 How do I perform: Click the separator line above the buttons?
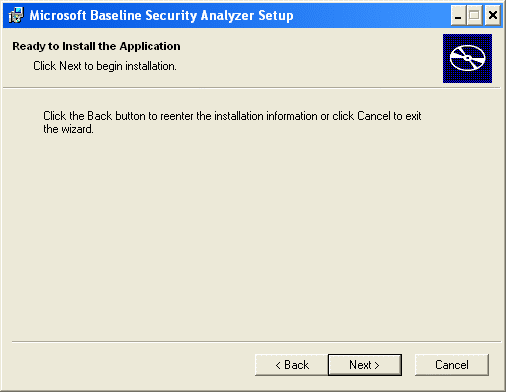(256, 341)
